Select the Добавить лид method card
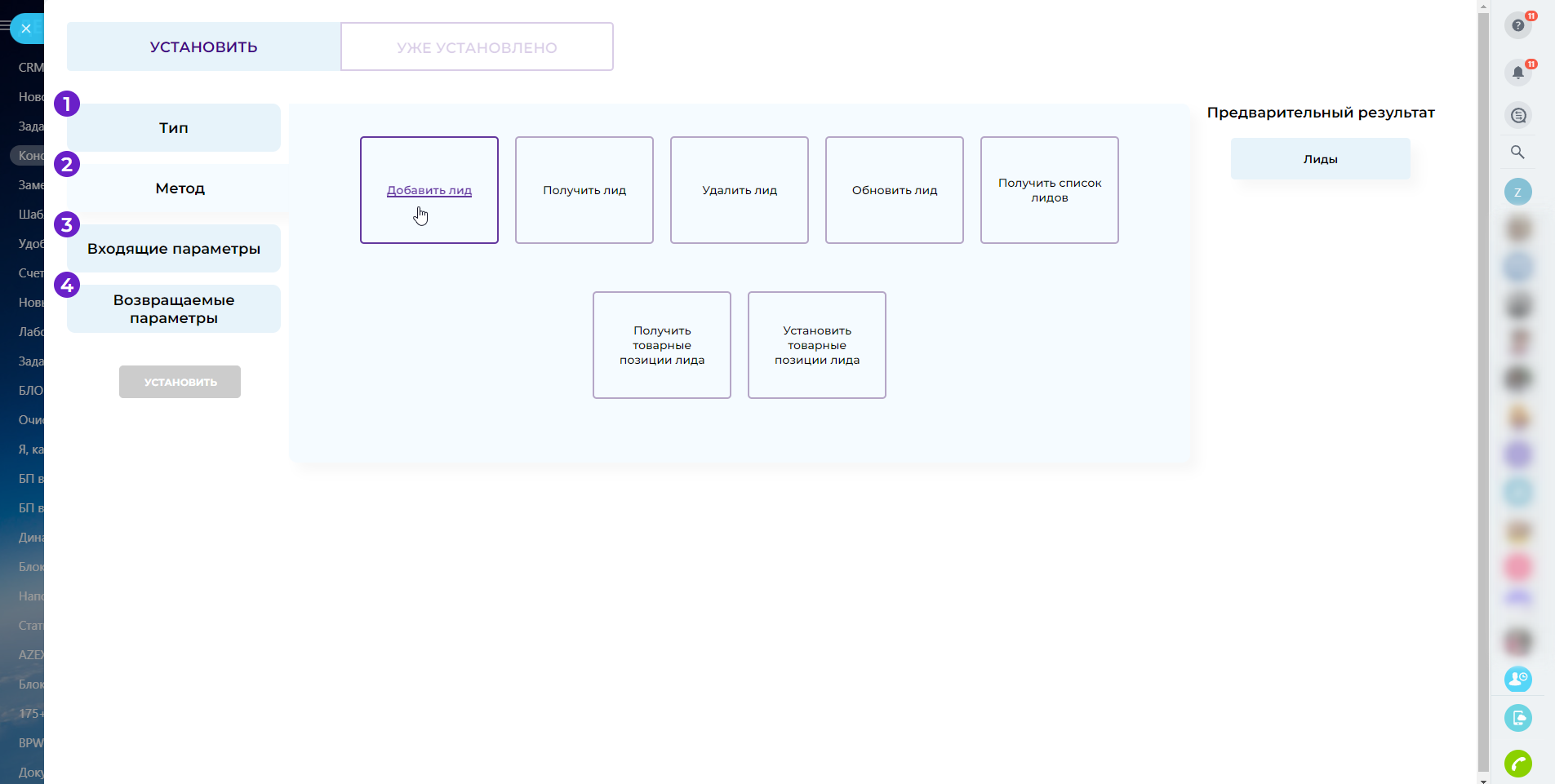The height and width of the screenshot is (784, 1555). [x=429, y=190]
